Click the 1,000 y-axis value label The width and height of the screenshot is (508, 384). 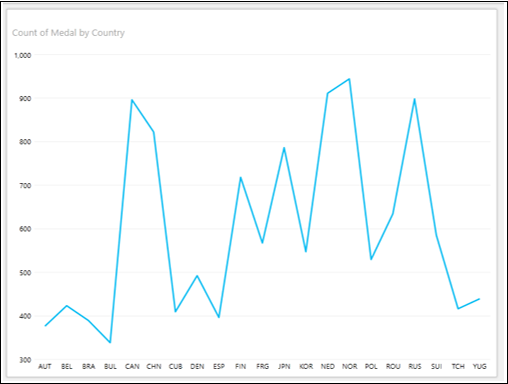tap(23, 55)
